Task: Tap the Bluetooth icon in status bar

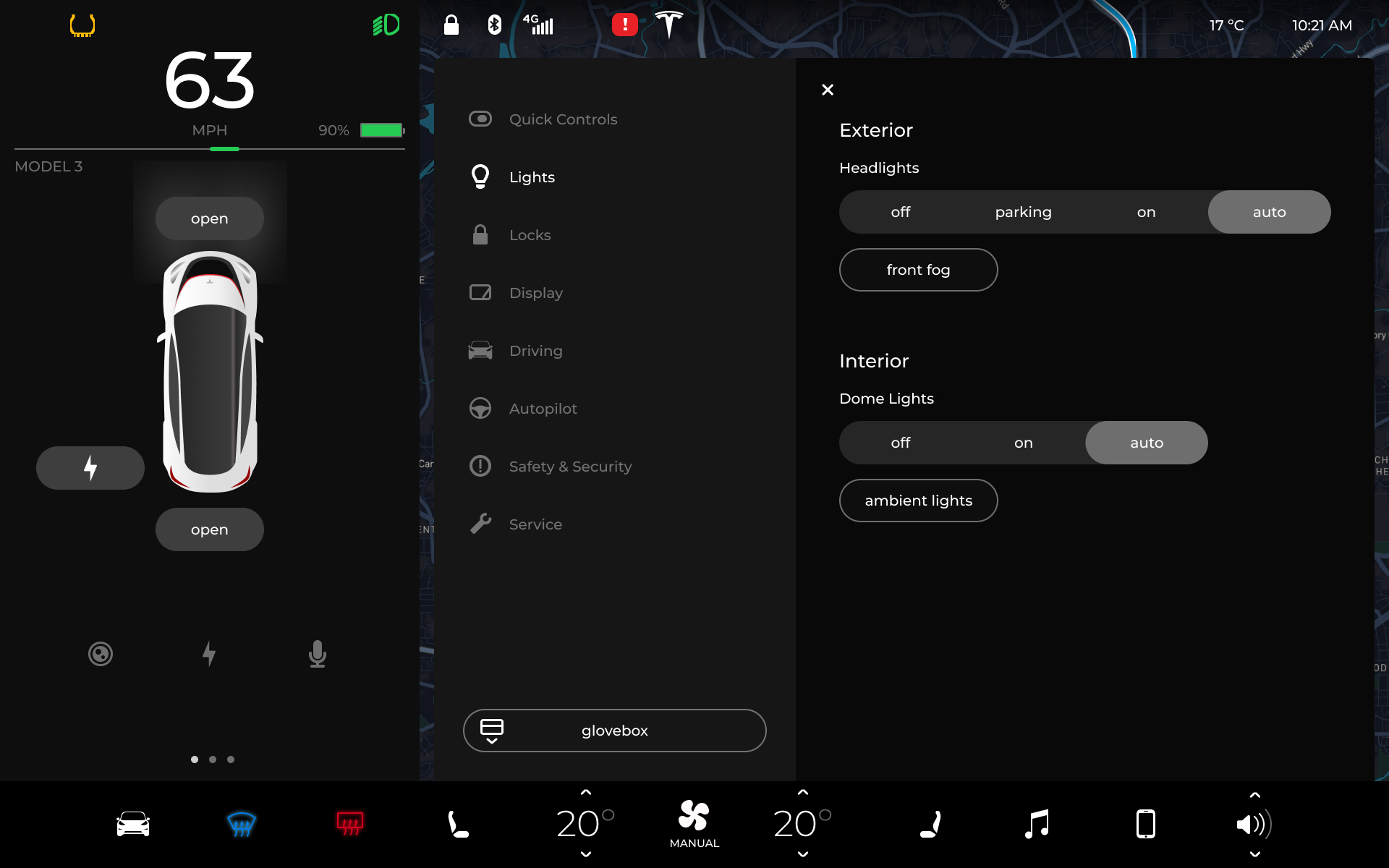Action: (495, 25)
